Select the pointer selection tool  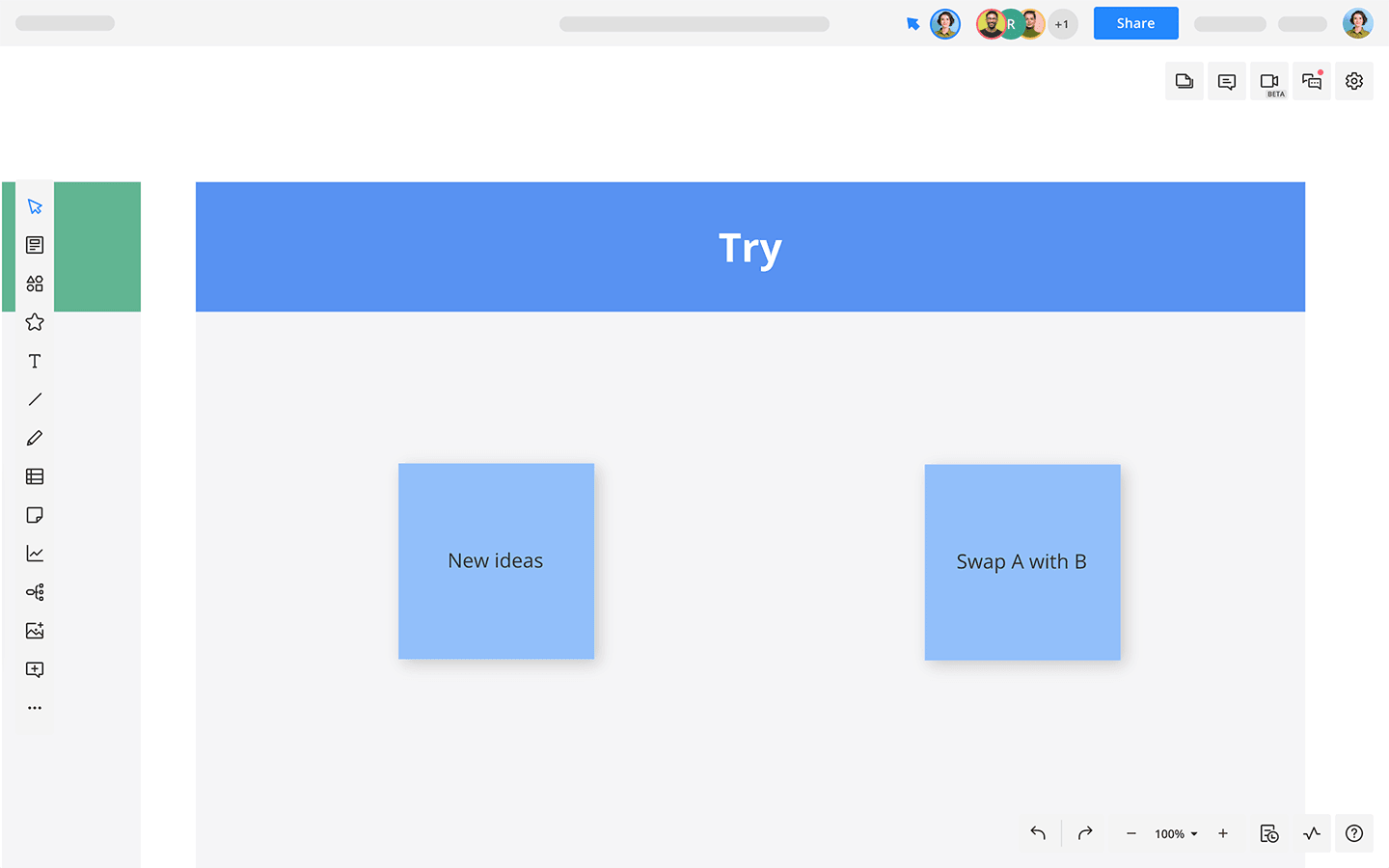click(x=35, y=206)
